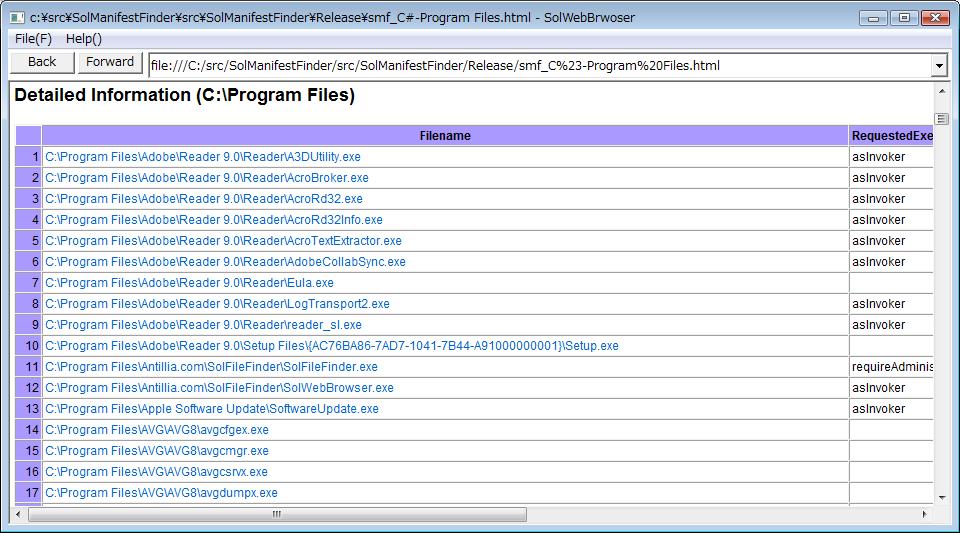960x533 pixels.
Task: Open the SolFileFinder.exe link
Action: point(211,367)
